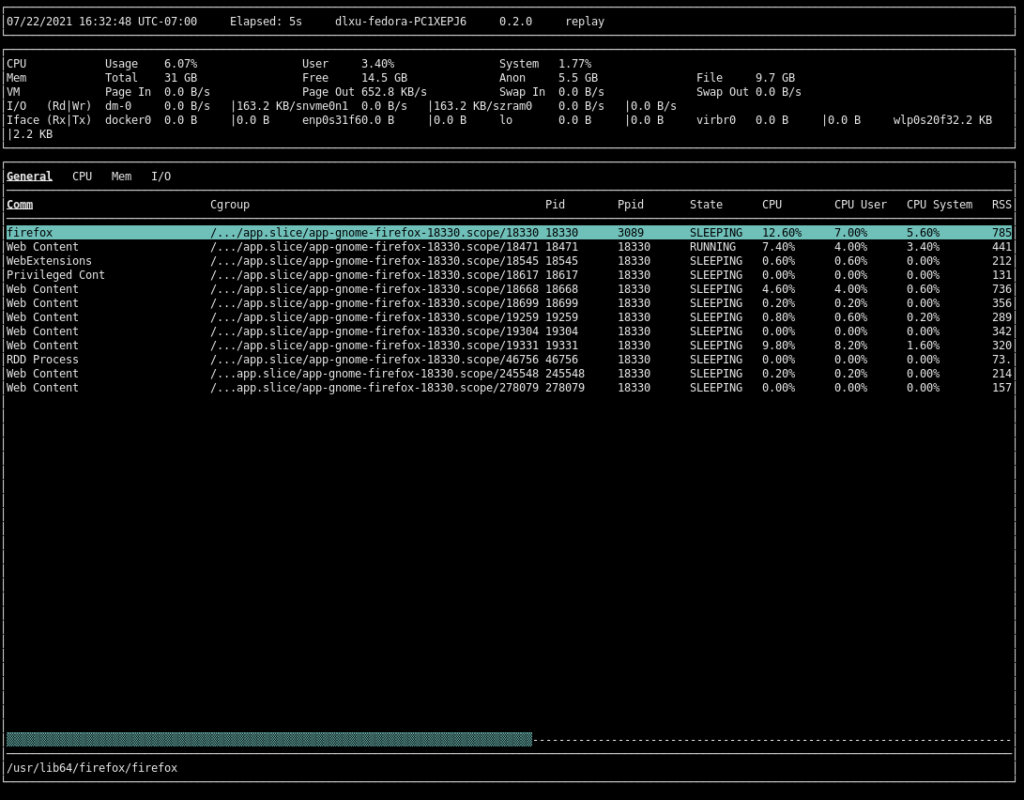The width and height of the screenshot is (1024, 800).
Task: Select the Privileged Cont process row
Action: tap(55, 275)
